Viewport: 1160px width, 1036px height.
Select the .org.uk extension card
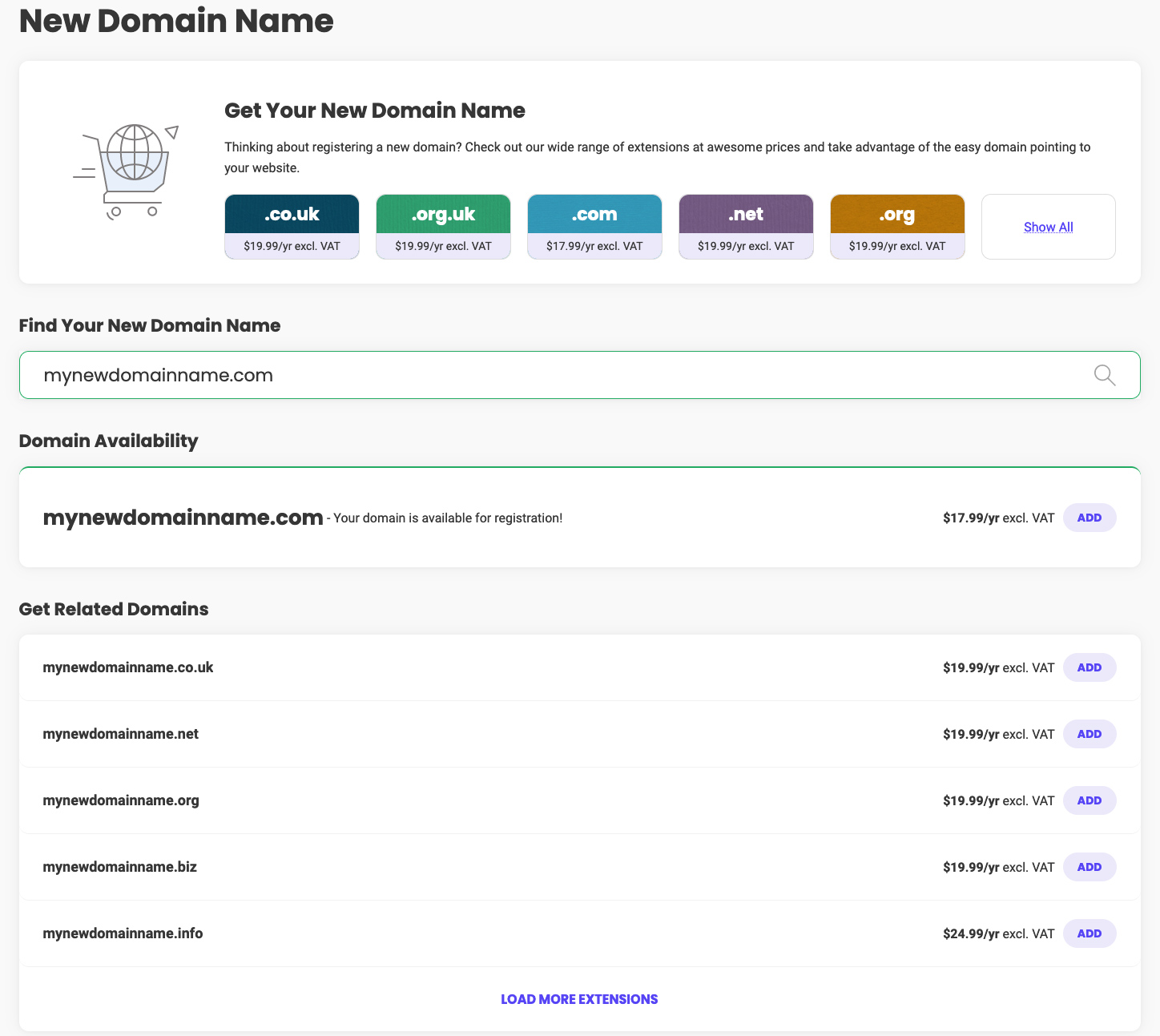pos(443,227)
